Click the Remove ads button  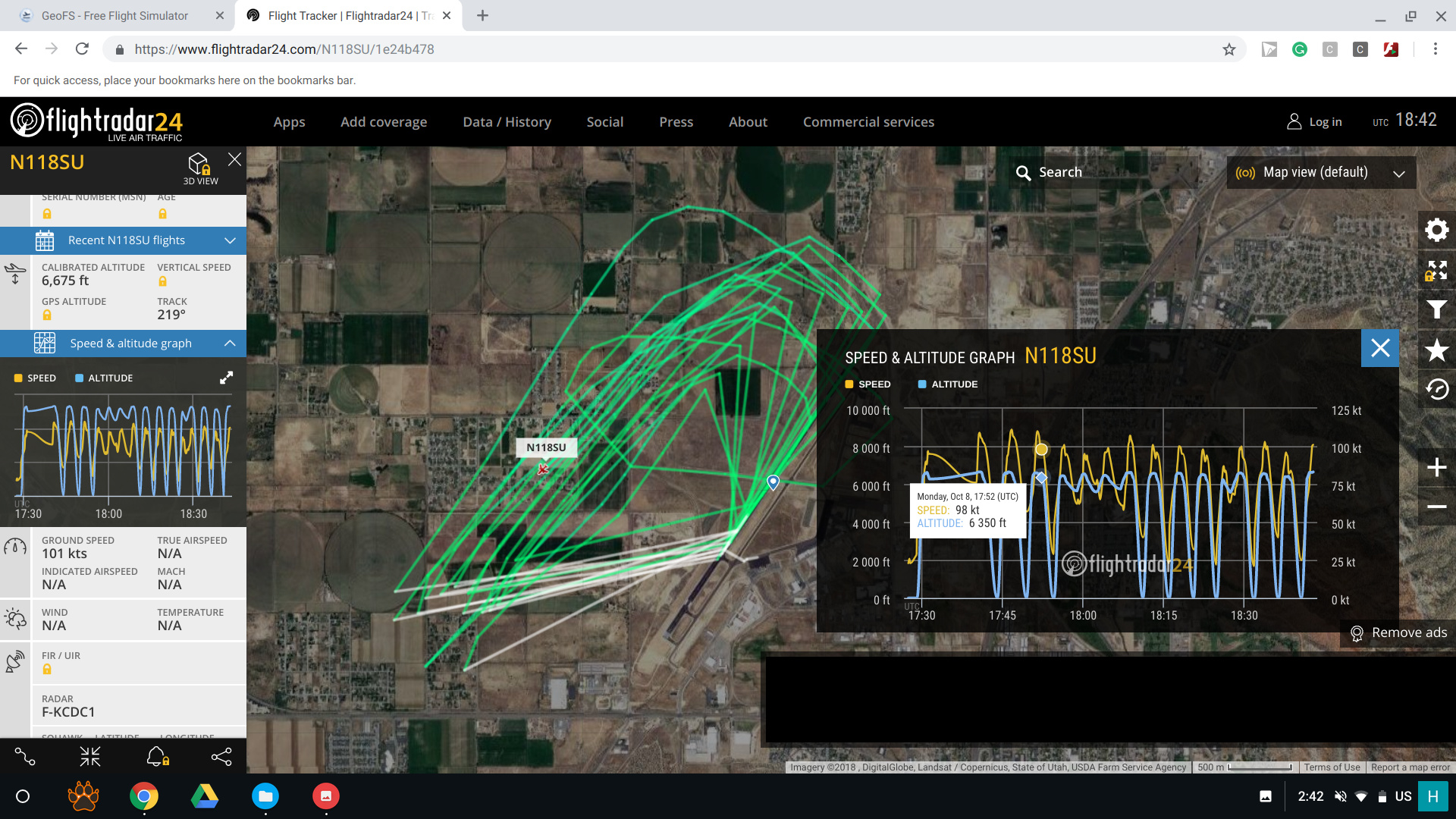pyautogui.click(x=1398, y=632)
